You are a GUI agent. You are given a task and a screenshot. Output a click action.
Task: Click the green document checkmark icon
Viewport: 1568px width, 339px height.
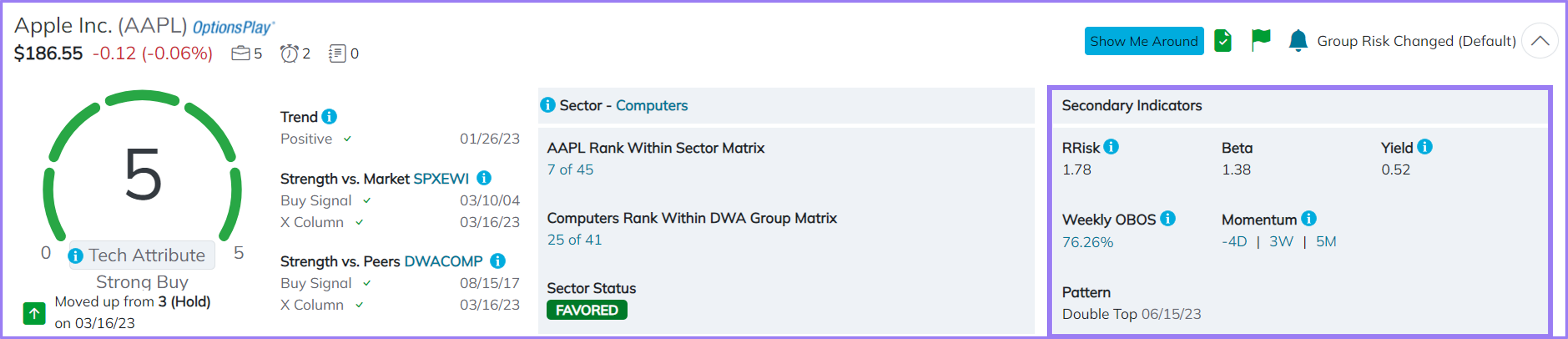click(1222, 41)
